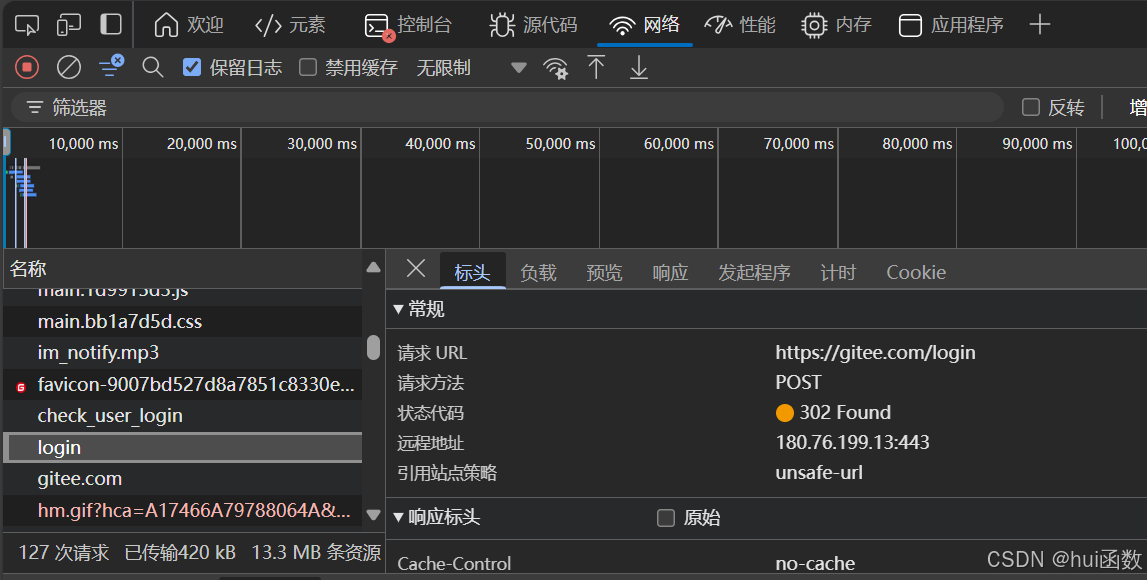The width and height of the screenshot is (1147, 580).
Task: Enable the 反转 invert checkbox
Action: coord(1031,108)
